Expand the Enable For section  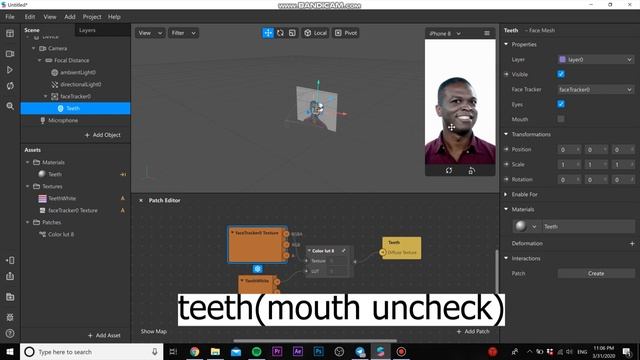(x=506, y=194)
